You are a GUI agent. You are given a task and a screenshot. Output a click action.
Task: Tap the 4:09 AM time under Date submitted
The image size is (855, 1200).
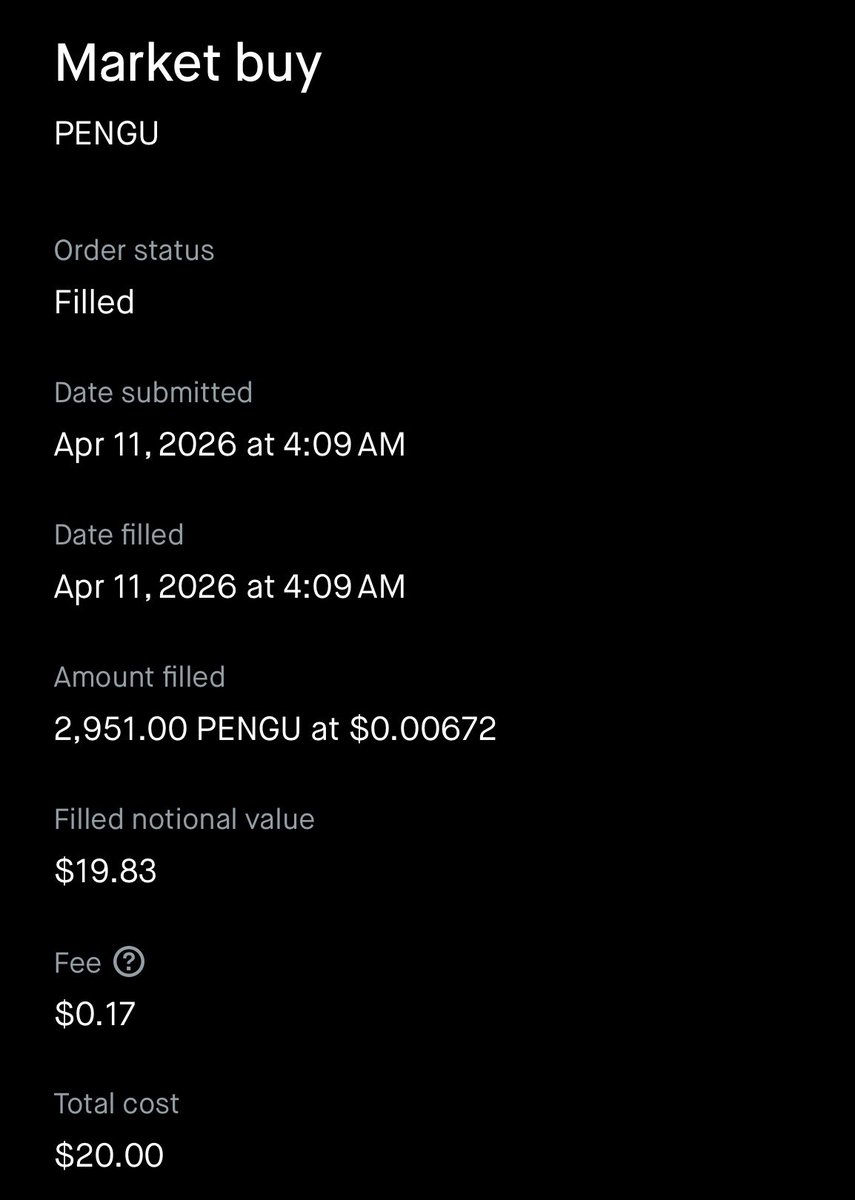(x=346, y=444)
